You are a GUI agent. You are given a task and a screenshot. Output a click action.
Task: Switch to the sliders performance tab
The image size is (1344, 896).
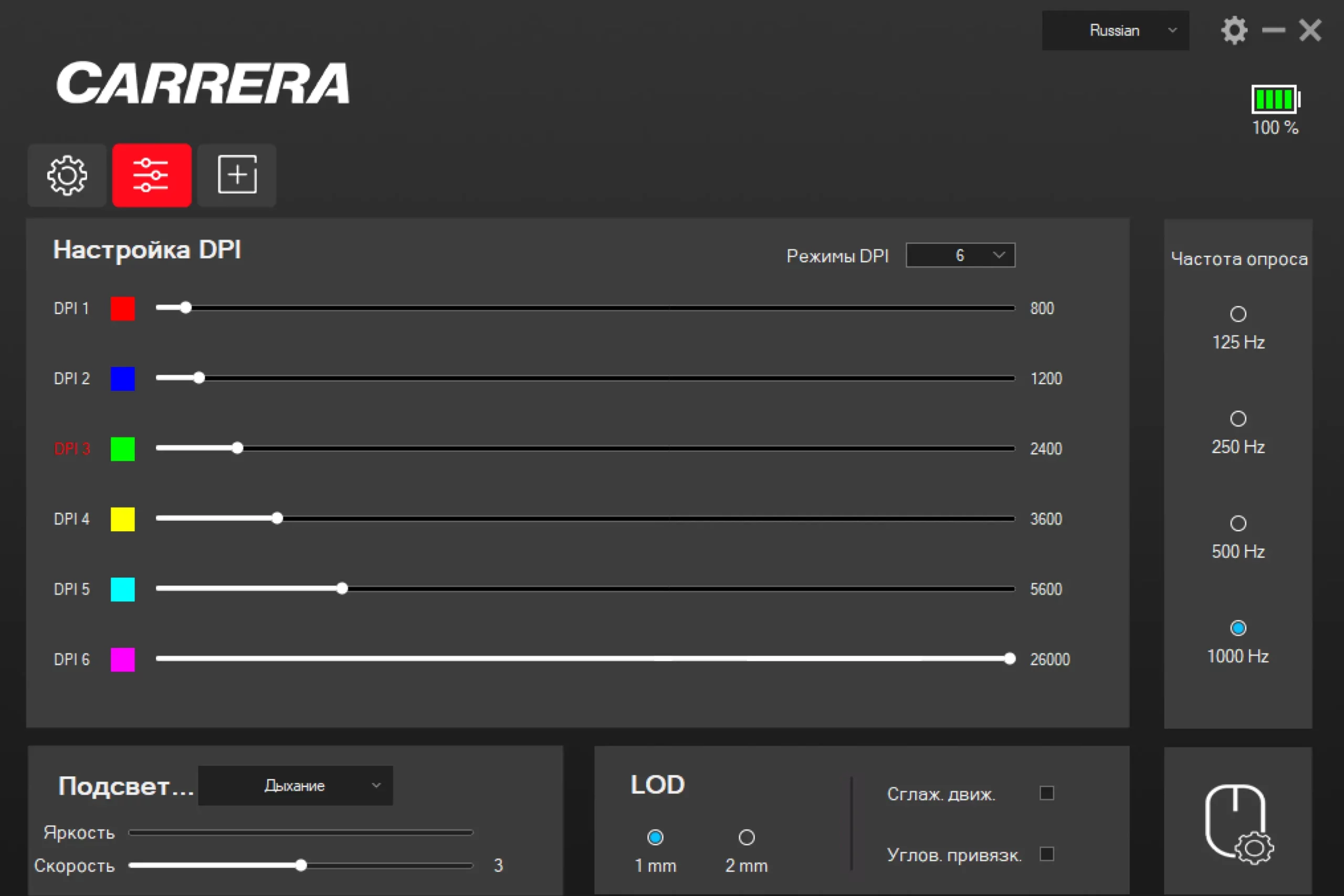pos(151,175)
